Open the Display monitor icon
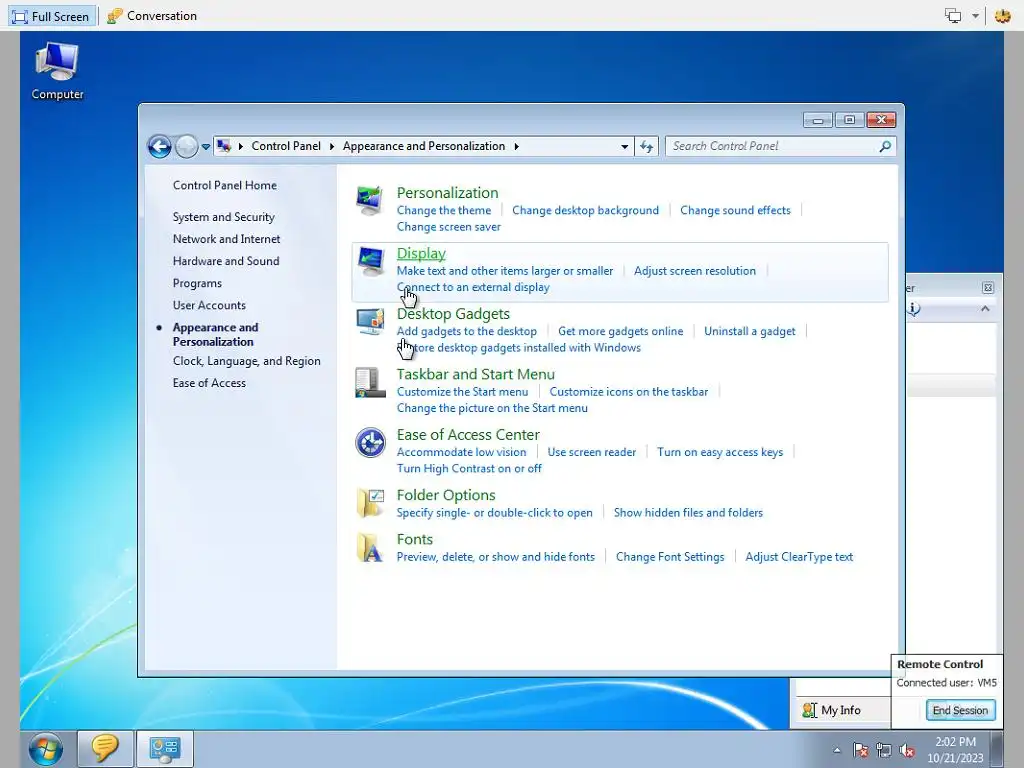 pos(370,261)
